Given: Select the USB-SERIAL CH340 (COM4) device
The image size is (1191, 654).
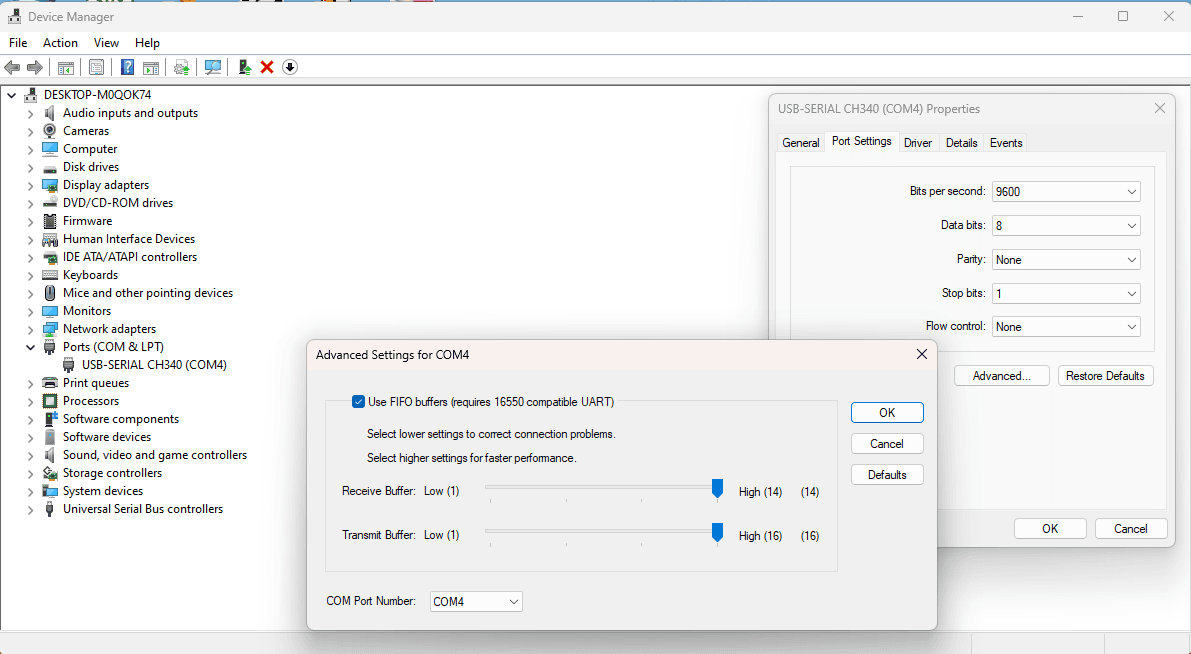Looking at the screenshot, I should [154, 365].
